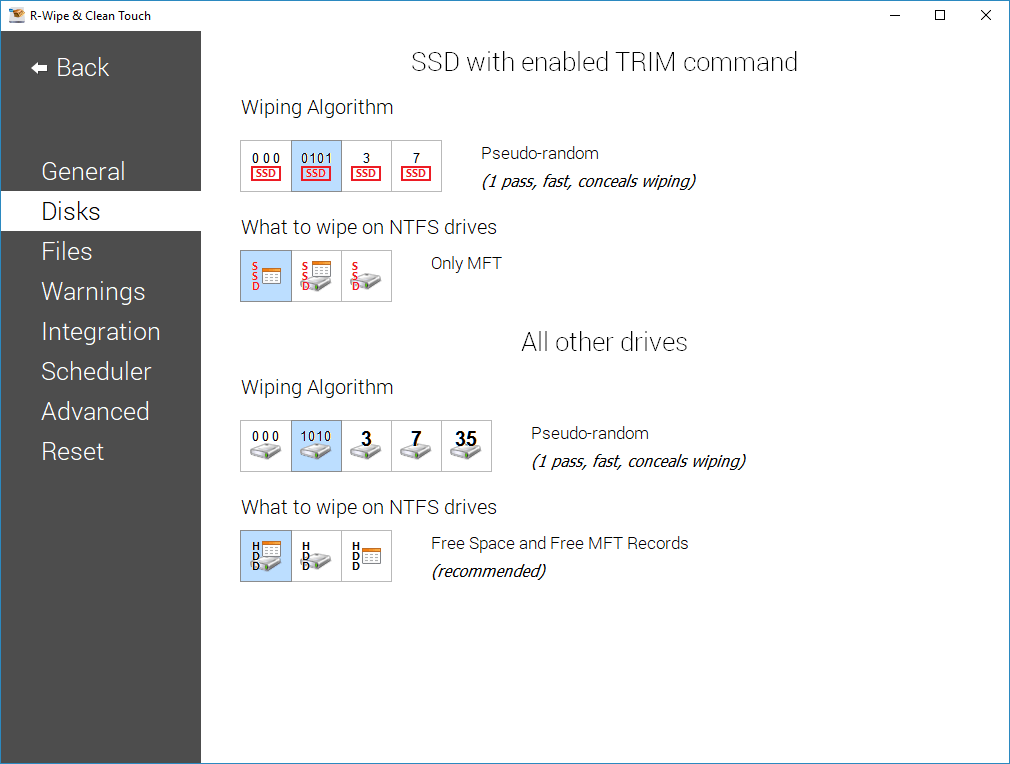Select the zeroes 000 SSD wiping algorithm
Screen dimensions: 1010x764
pos(266,166)
